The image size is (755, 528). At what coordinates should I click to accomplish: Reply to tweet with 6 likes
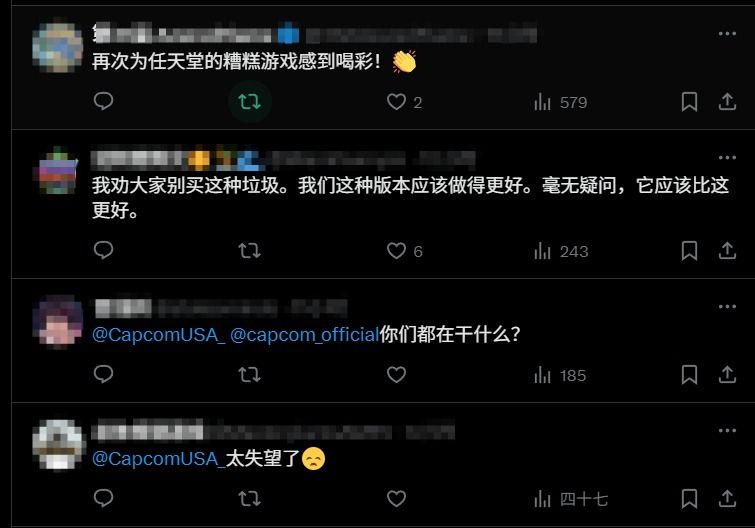click(103, 250)
